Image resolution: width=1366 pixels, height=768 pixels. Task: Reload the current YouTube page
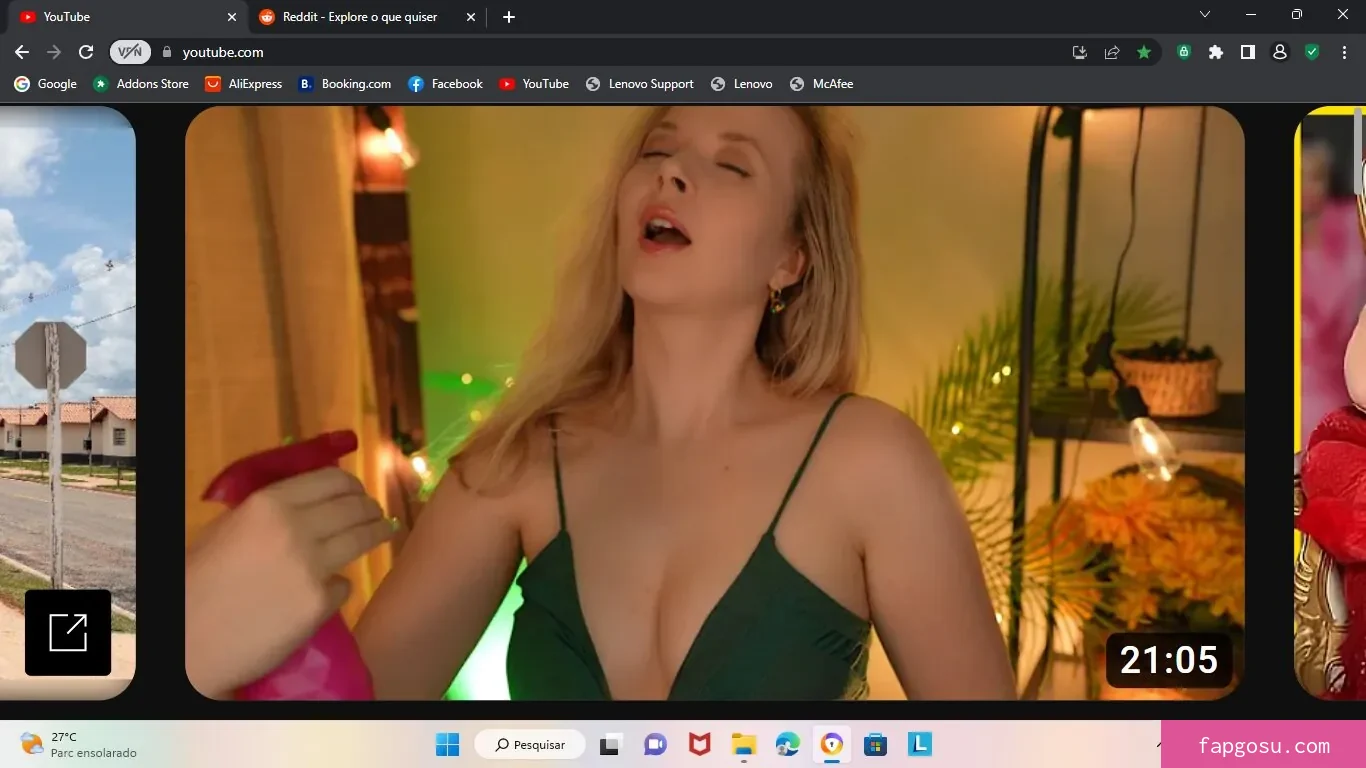(x=86, y=52)
